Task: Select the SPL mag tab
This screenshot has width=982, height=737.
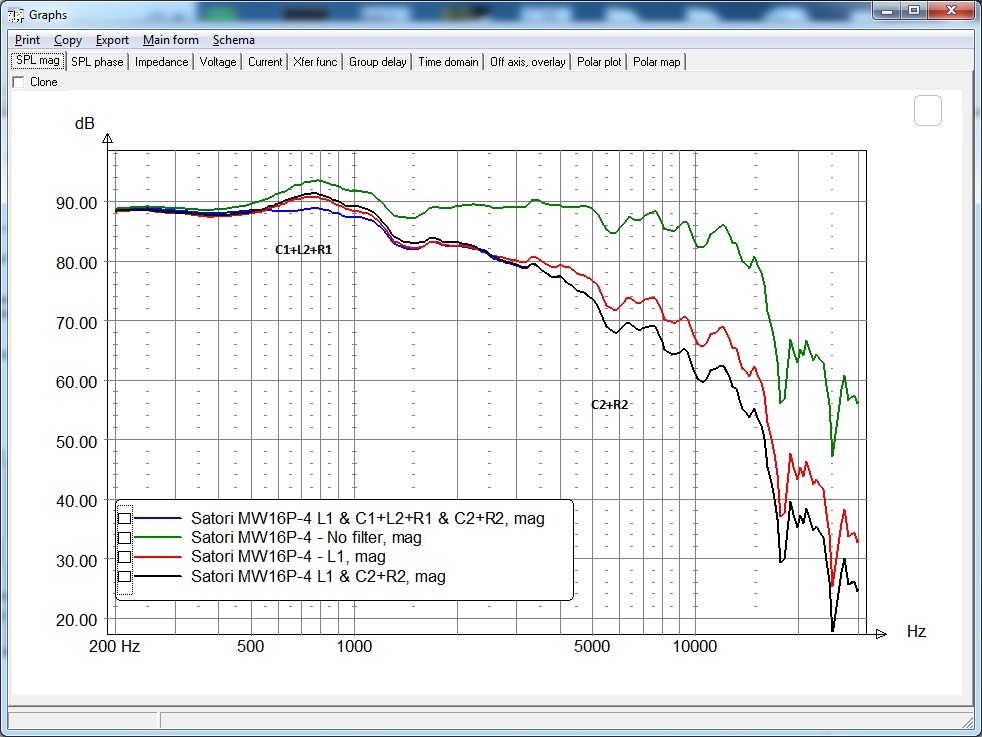Action: pos(38,61)
